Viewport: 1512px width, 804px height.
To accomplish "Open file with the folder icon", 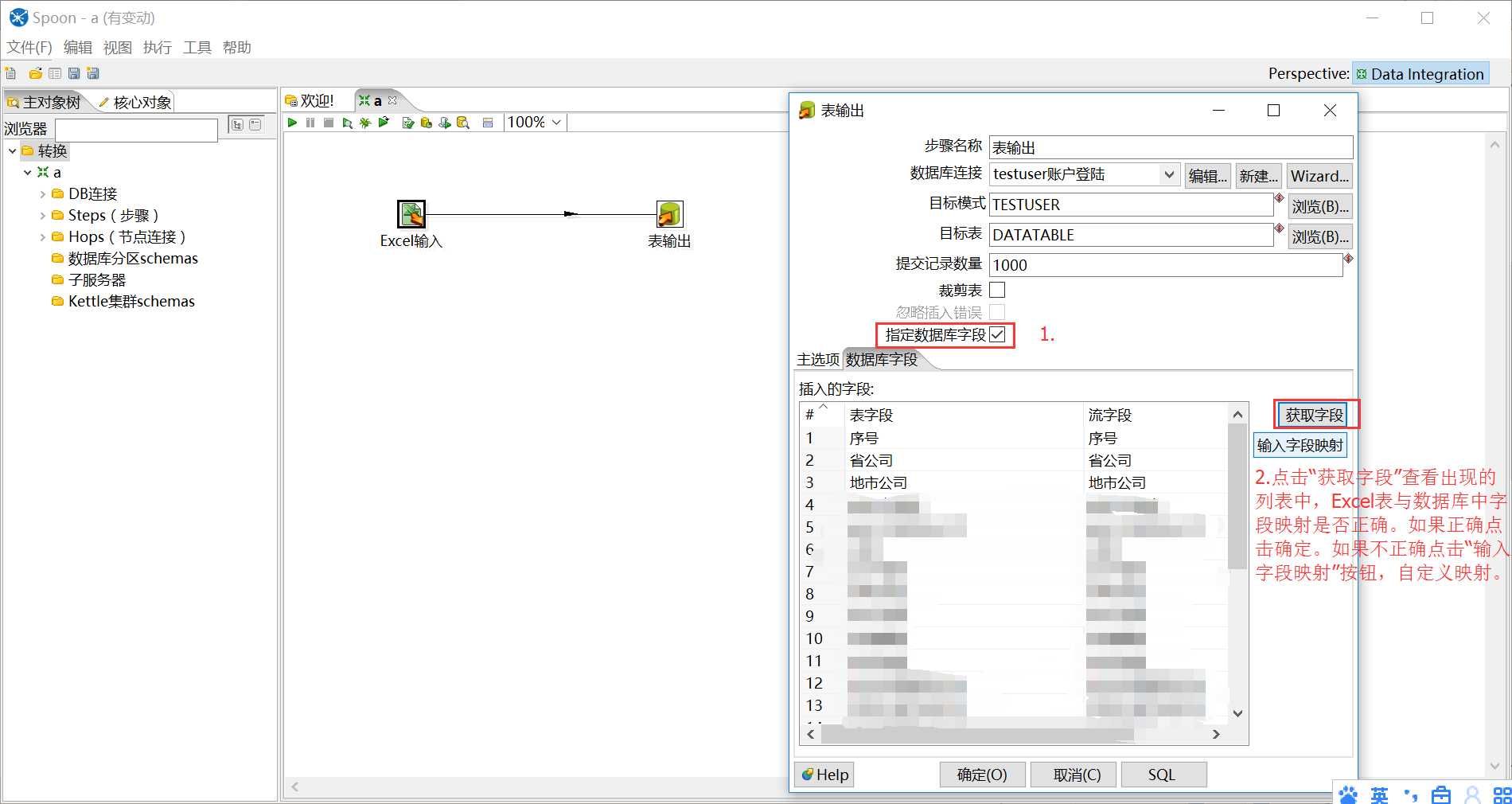I will tap(35, 73).
